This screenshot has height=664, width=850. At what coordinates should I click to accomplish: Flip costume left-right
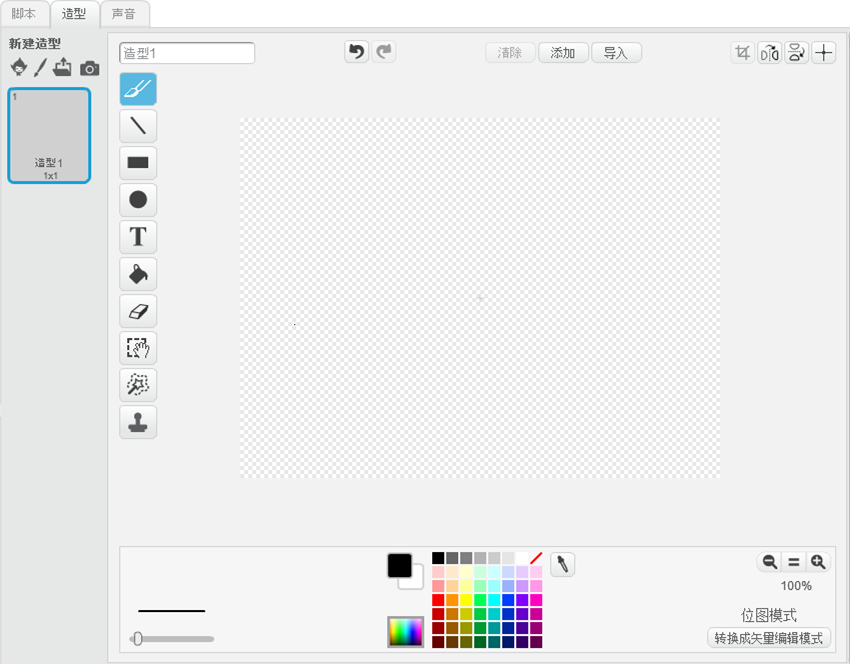769,53
